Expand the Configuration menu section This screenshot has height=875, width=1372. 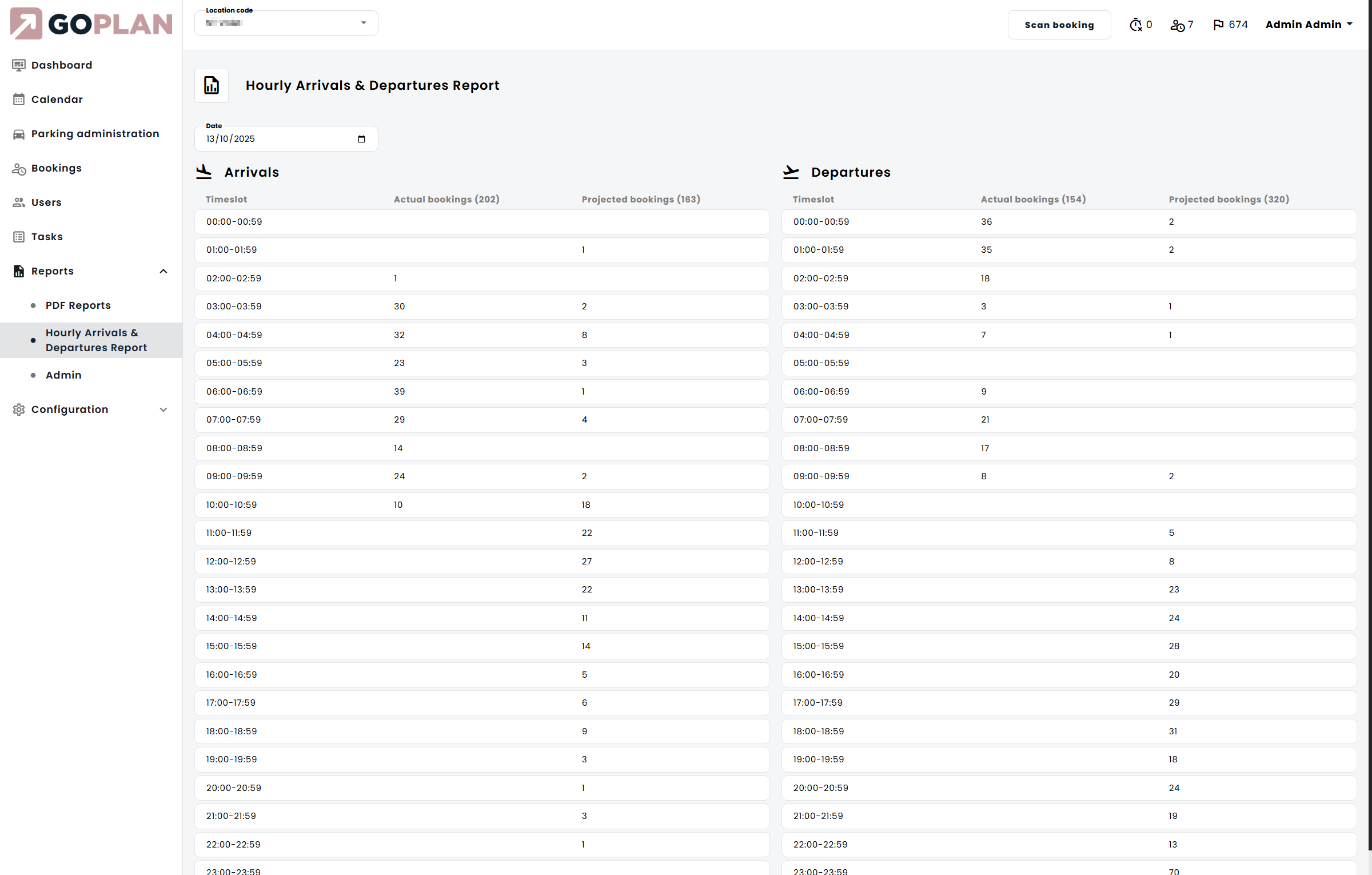163,409
